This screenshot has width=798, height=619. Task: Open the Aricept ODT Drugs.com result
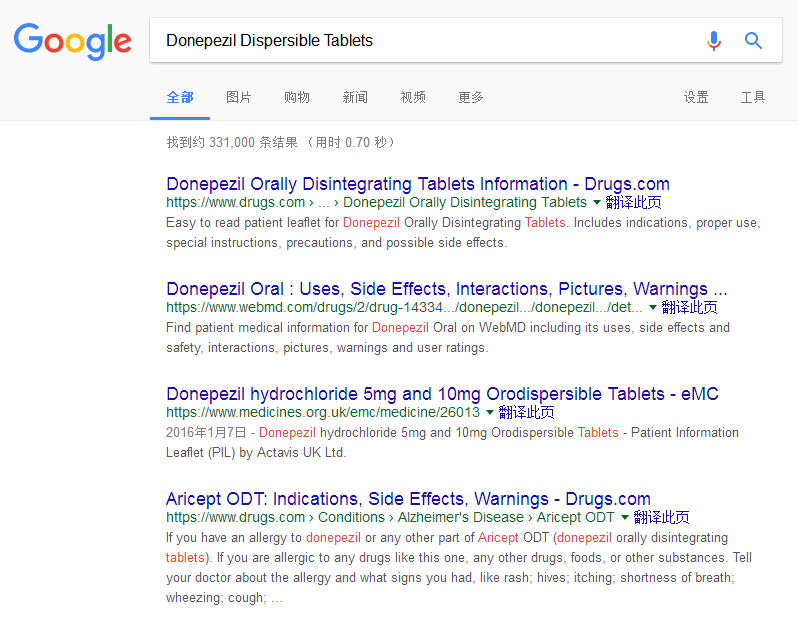pyautogui.click(x=408, y=499)
